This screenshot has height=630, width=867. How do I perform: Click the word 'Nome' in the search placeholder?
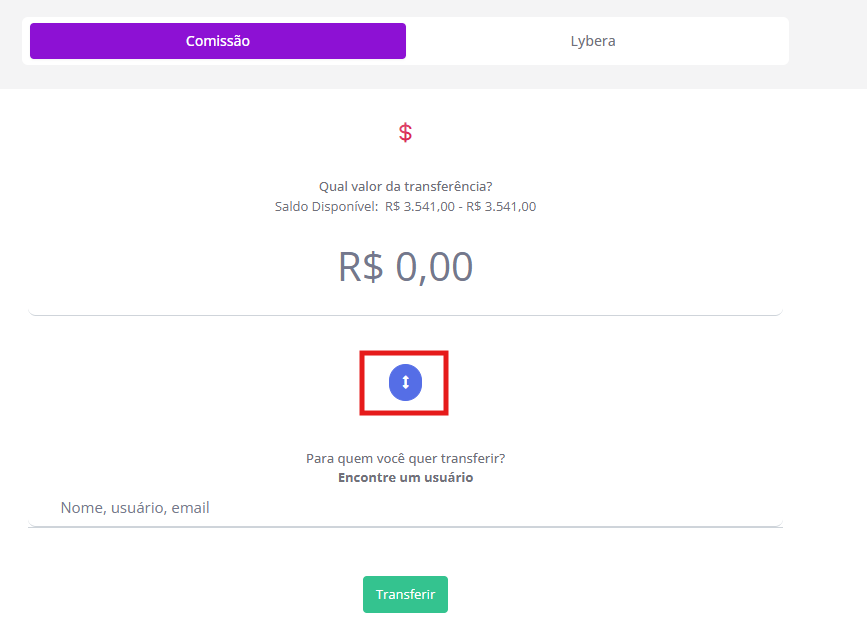(x=82, y=508)
